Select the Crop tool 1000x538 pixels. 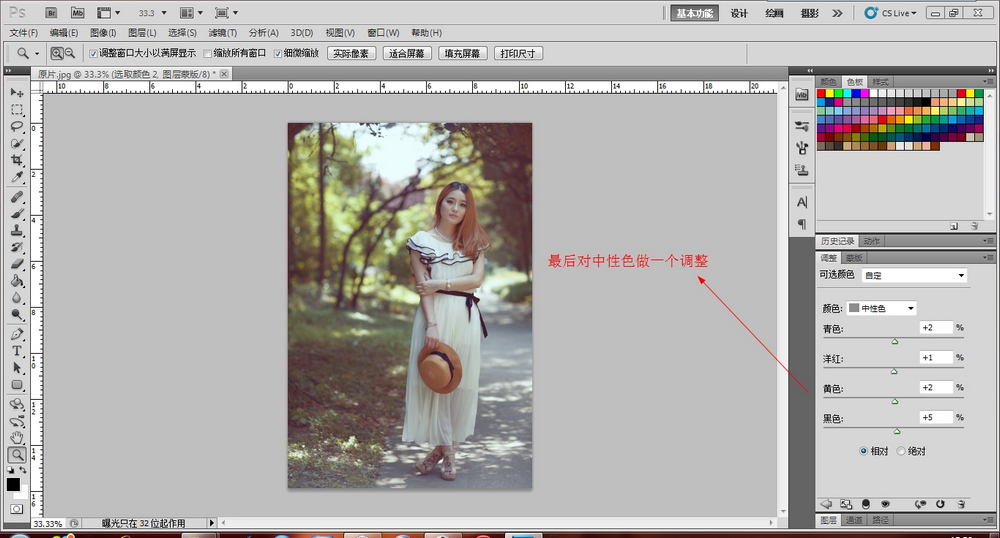pos(17,160)
